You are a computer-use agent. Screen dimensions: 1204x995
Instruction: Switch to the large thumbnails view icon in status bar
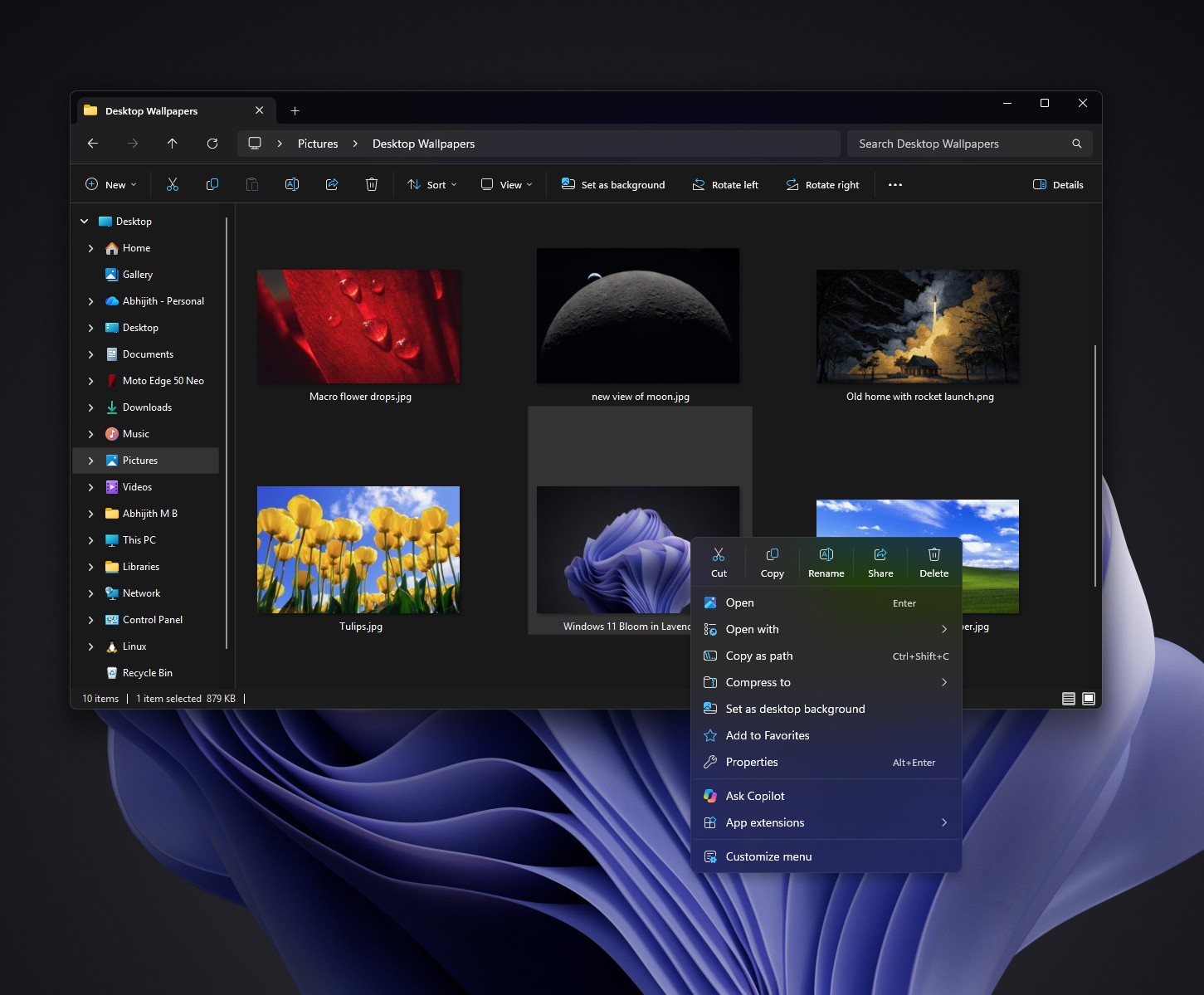coord(1089,699)
